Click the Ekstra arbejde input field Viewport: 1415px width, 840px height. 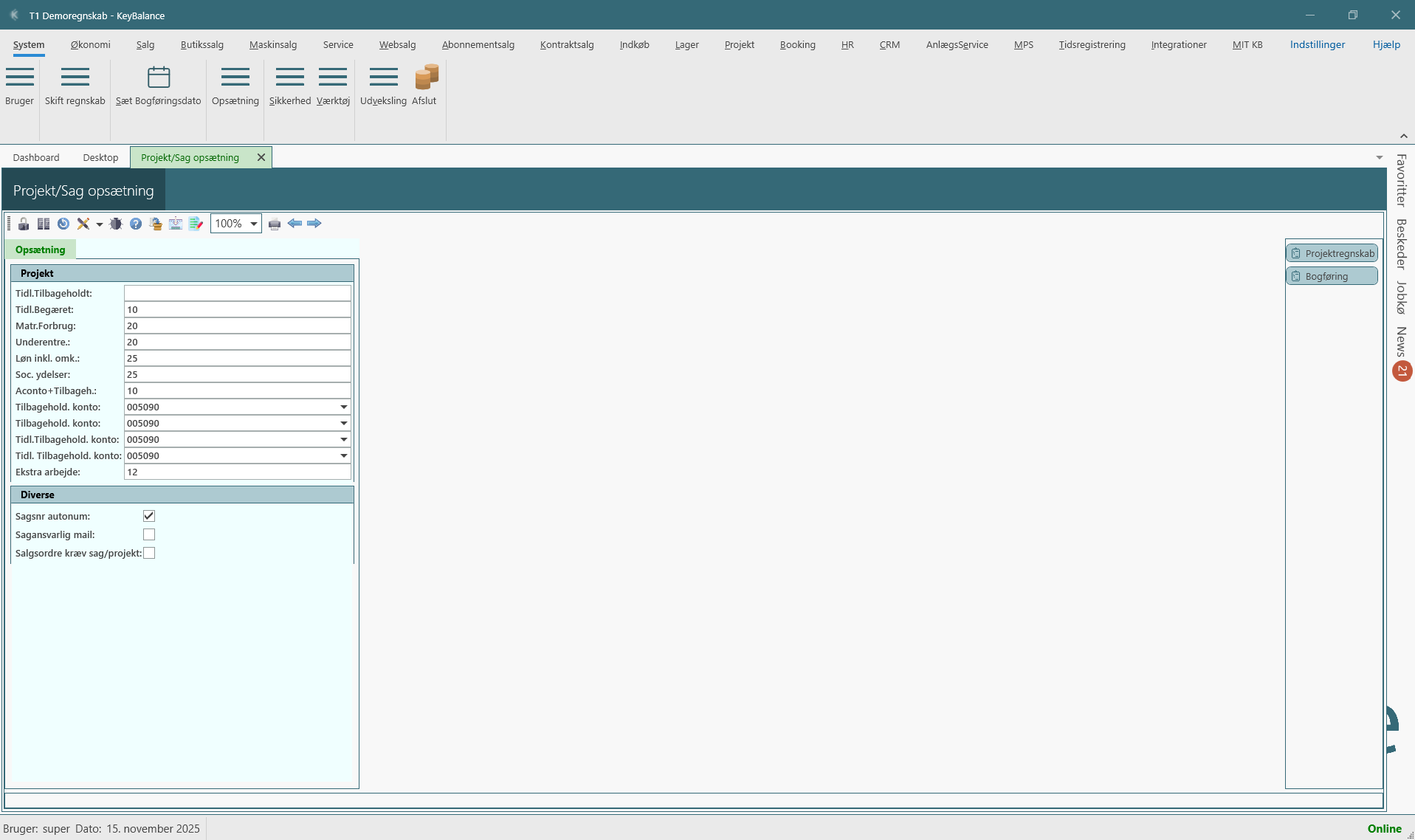(x=237, y=472)
